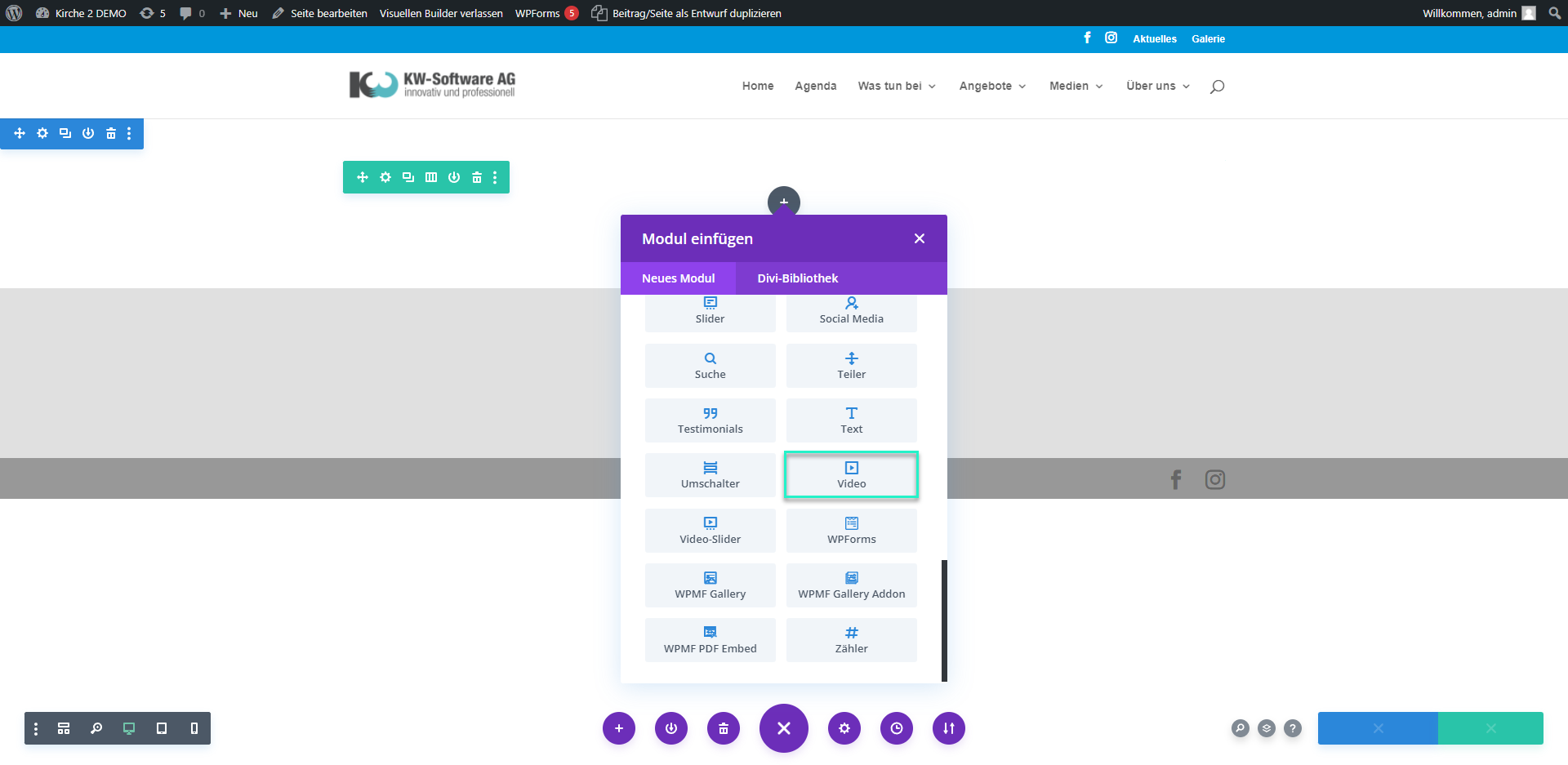Screen dimensions: 1568x765
Task: Select the Neues Modul tab
Action: (x=678, y=278)
